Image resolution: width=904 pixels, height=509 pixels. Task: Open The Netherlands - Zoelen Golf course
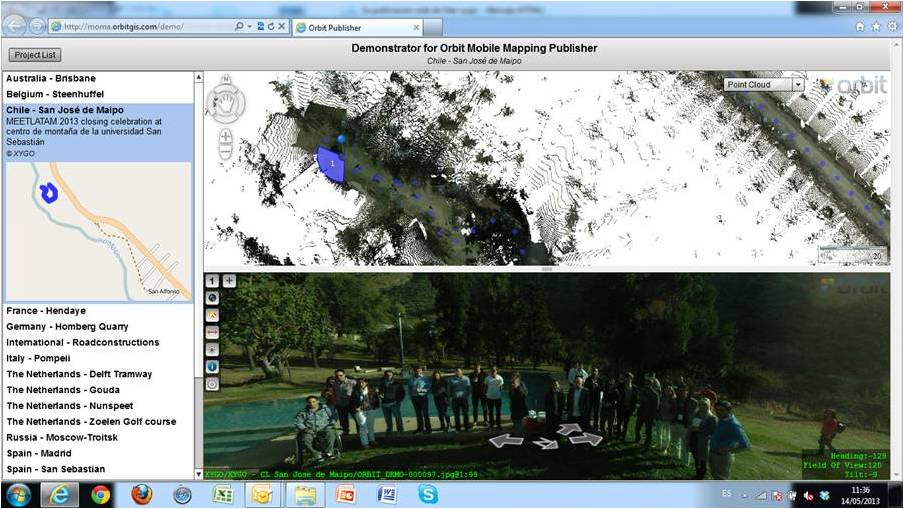tap(91, 421)
